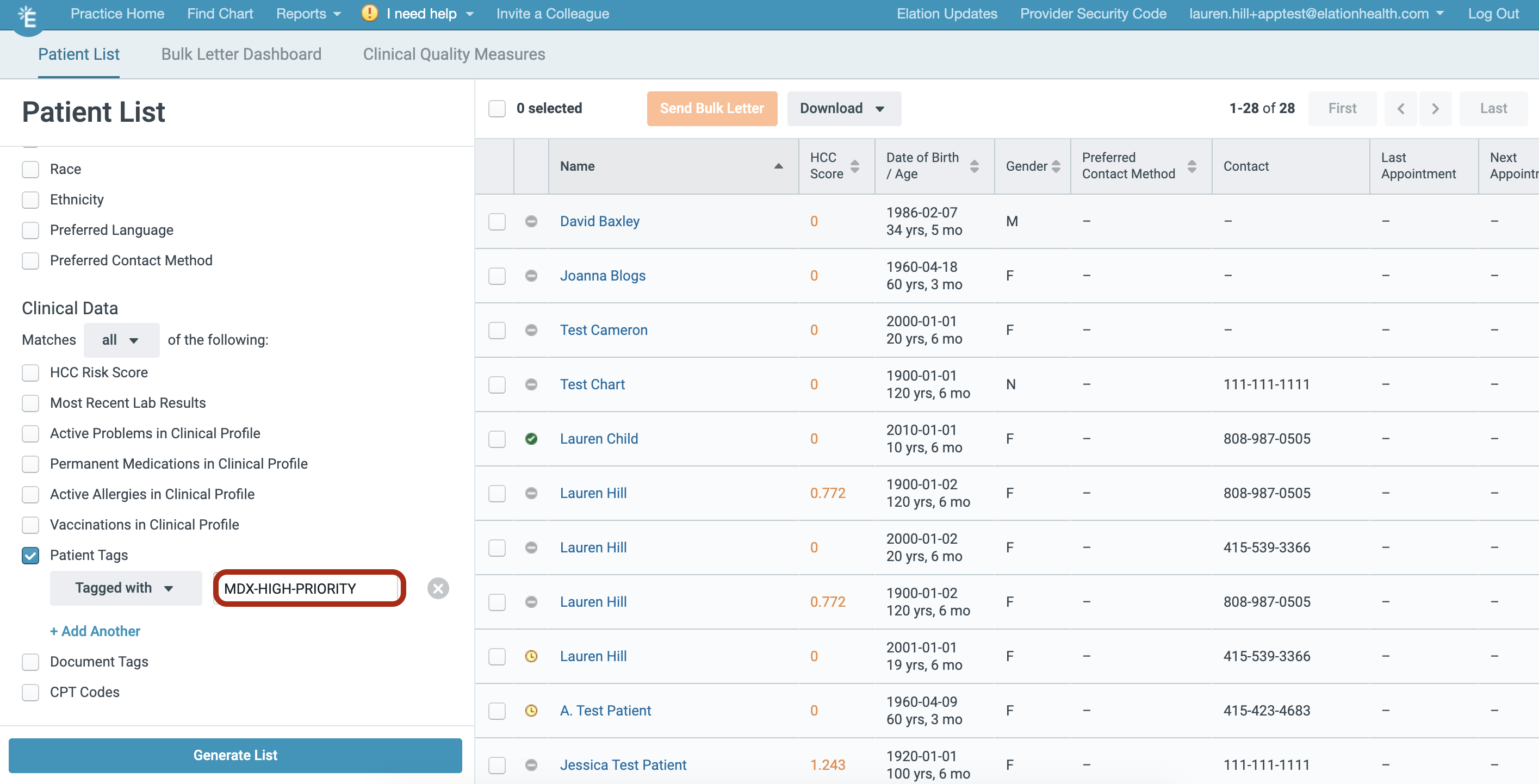The width and height of the screenshot is (1539, 784).
Task: Enable the HCC Risk Score filter
Action: pyautogui.click(x=30, y=372)
